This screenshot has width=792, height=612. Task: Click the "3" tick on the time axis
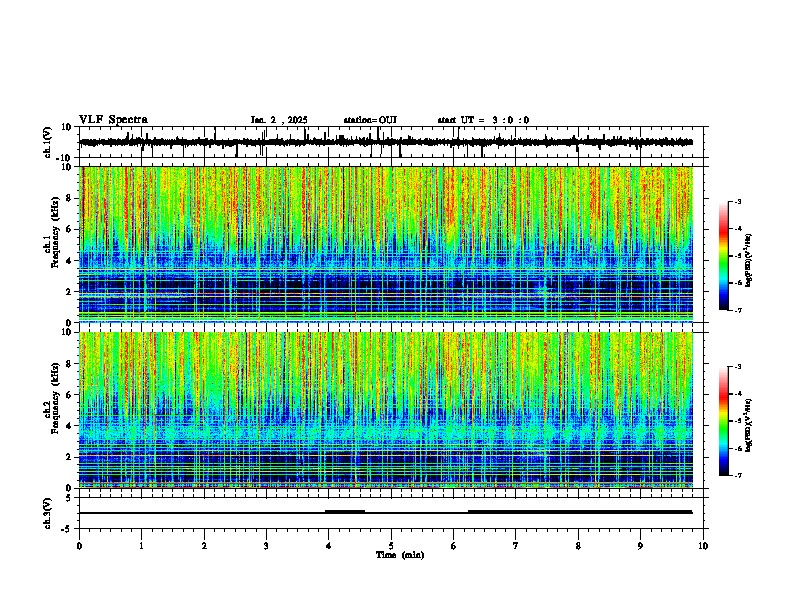[x=266, y=546]
